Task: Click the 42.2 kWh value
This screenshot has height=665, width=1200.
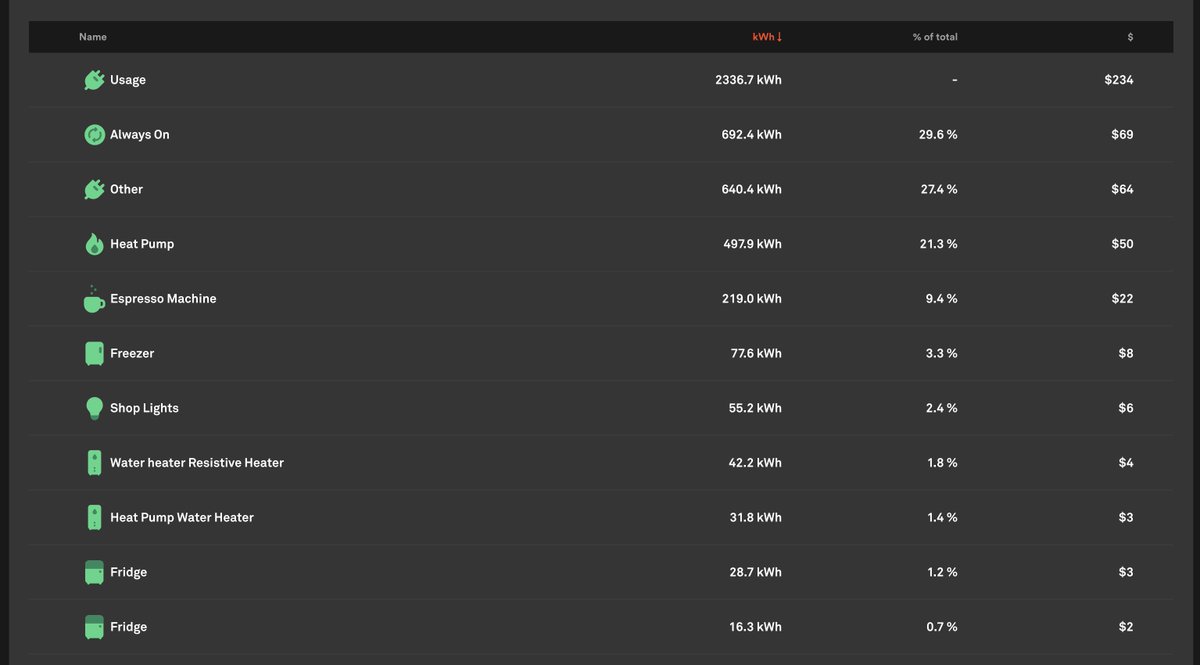Action: (x=756, y=463)
